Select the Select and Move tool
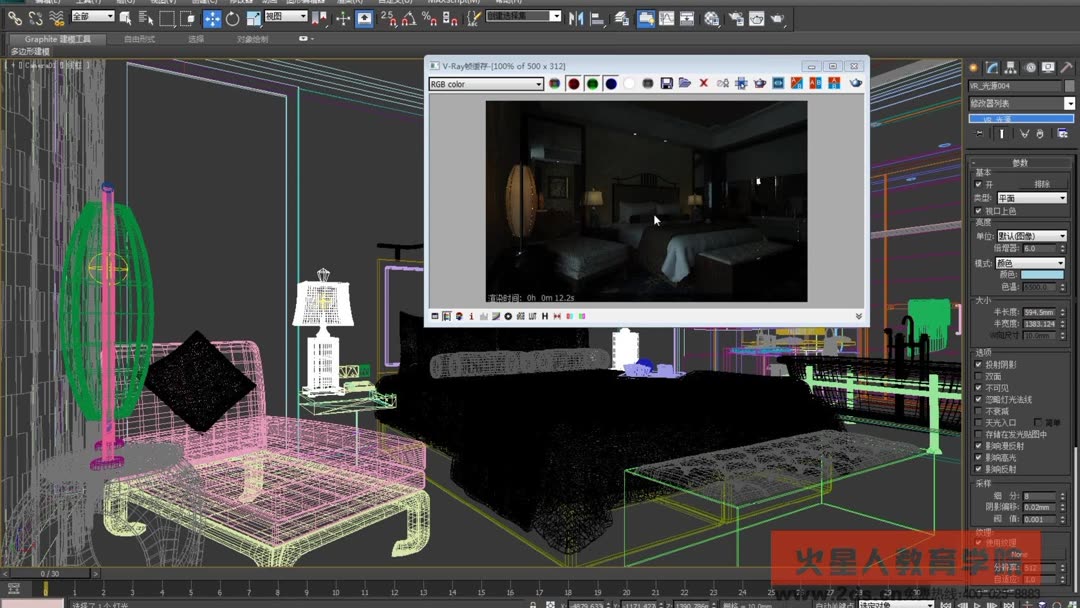The width and height of the screenshot is (1080, 608). click(212, 18)
